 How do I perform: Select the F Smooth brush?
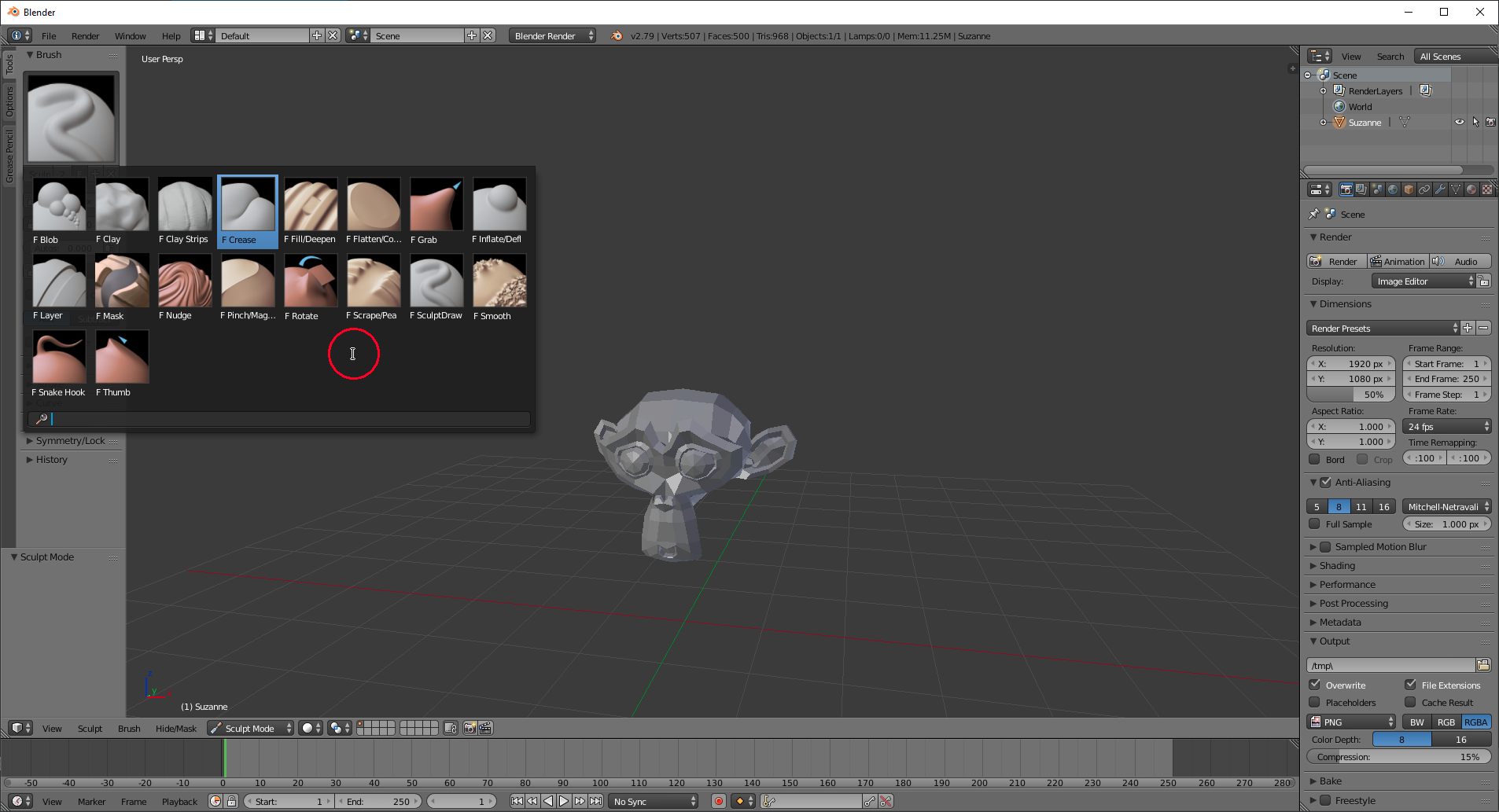(499, 288)
